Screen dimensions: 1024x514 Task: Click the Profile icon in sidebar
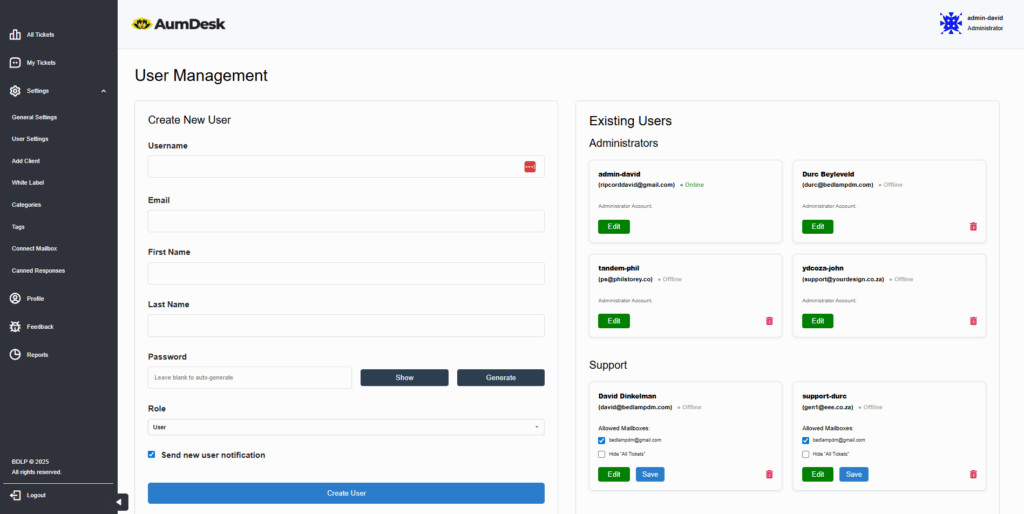[x=15, y=299]
